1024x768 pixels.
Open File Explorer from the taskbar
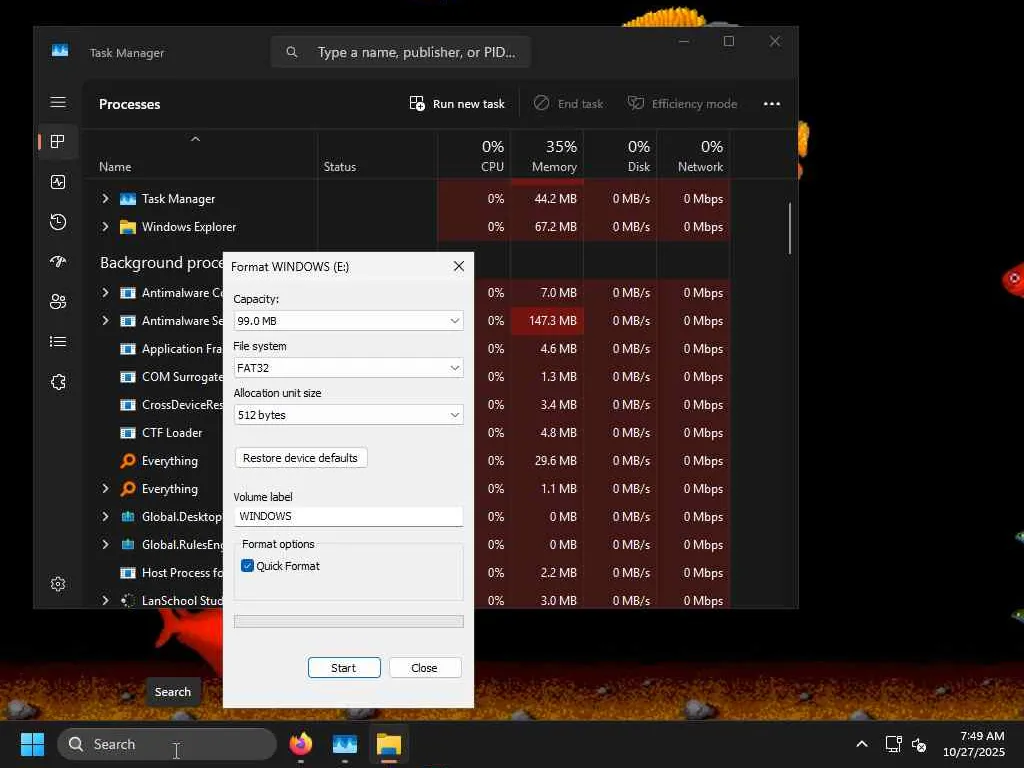coord(389,744)
